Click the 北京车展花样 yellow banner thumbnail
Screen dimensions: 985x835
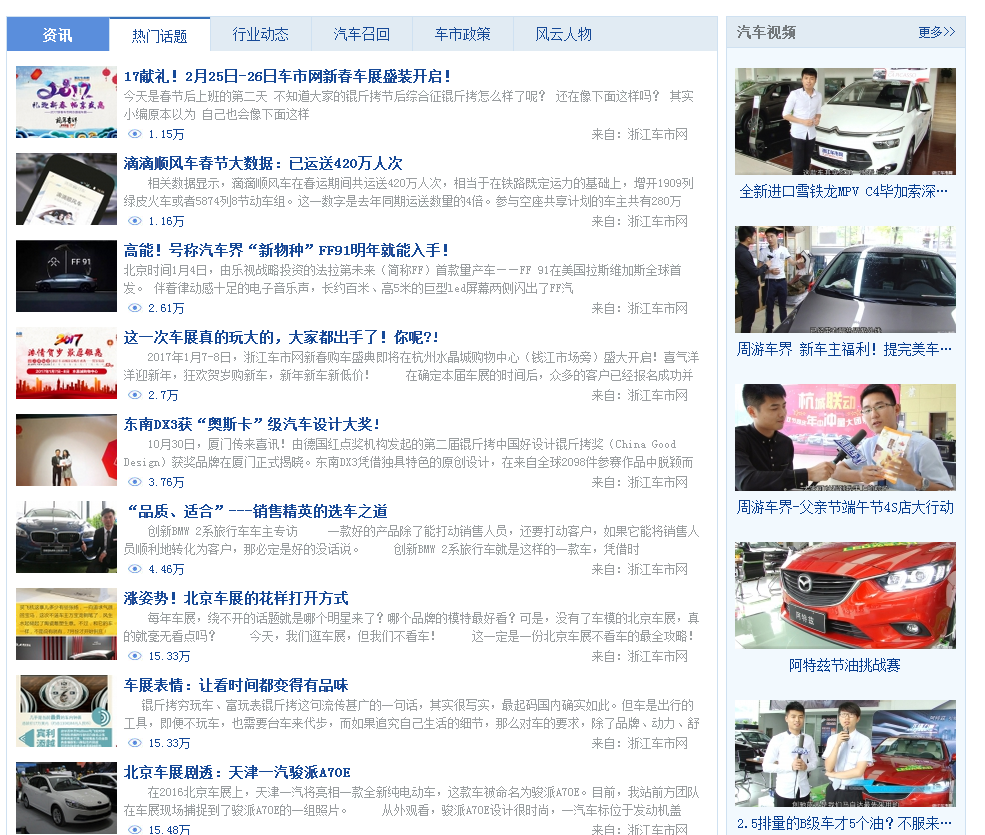coord(67,624)
